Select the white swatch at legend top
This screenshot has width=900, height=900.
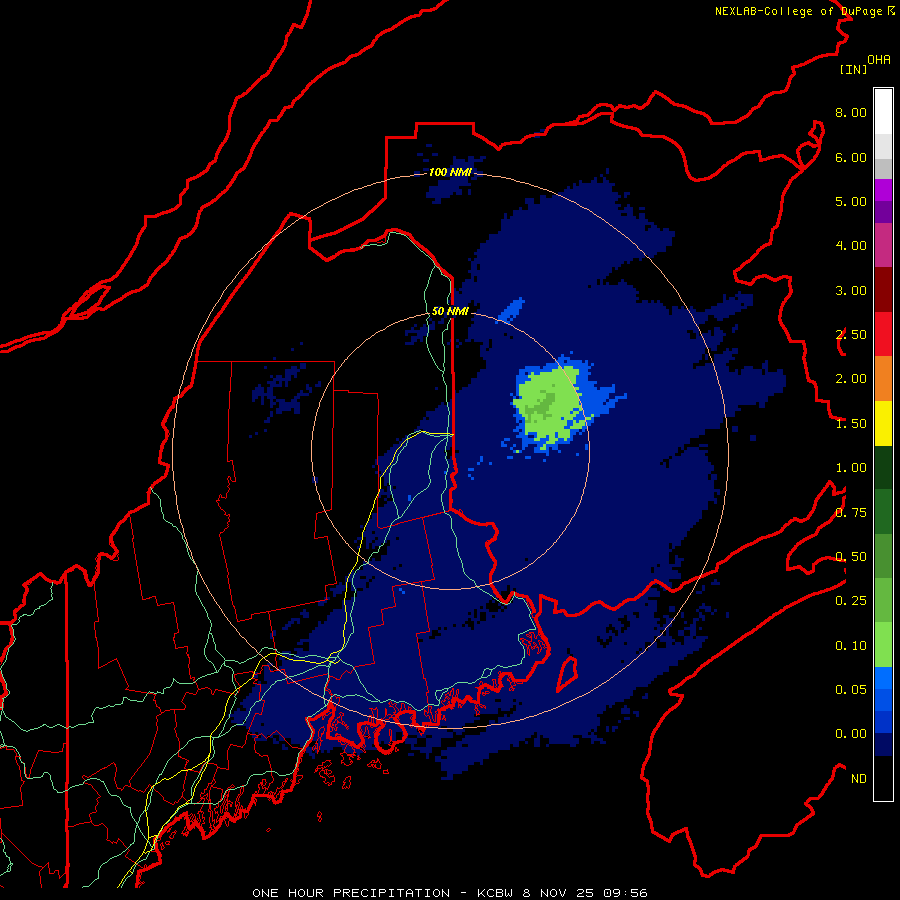(883, 111)
